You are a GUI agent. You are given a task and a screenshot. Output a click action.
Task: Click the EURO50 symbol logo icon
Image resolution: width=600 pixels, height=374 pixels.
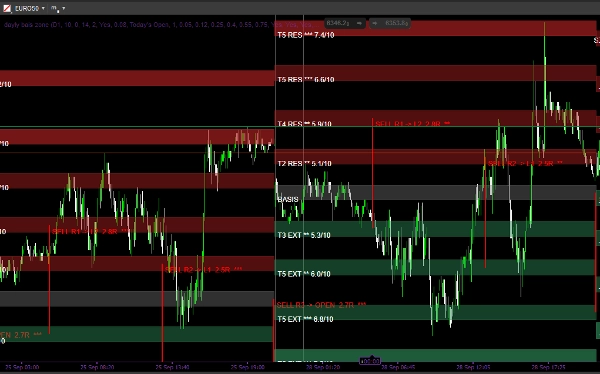coord(7,8)
